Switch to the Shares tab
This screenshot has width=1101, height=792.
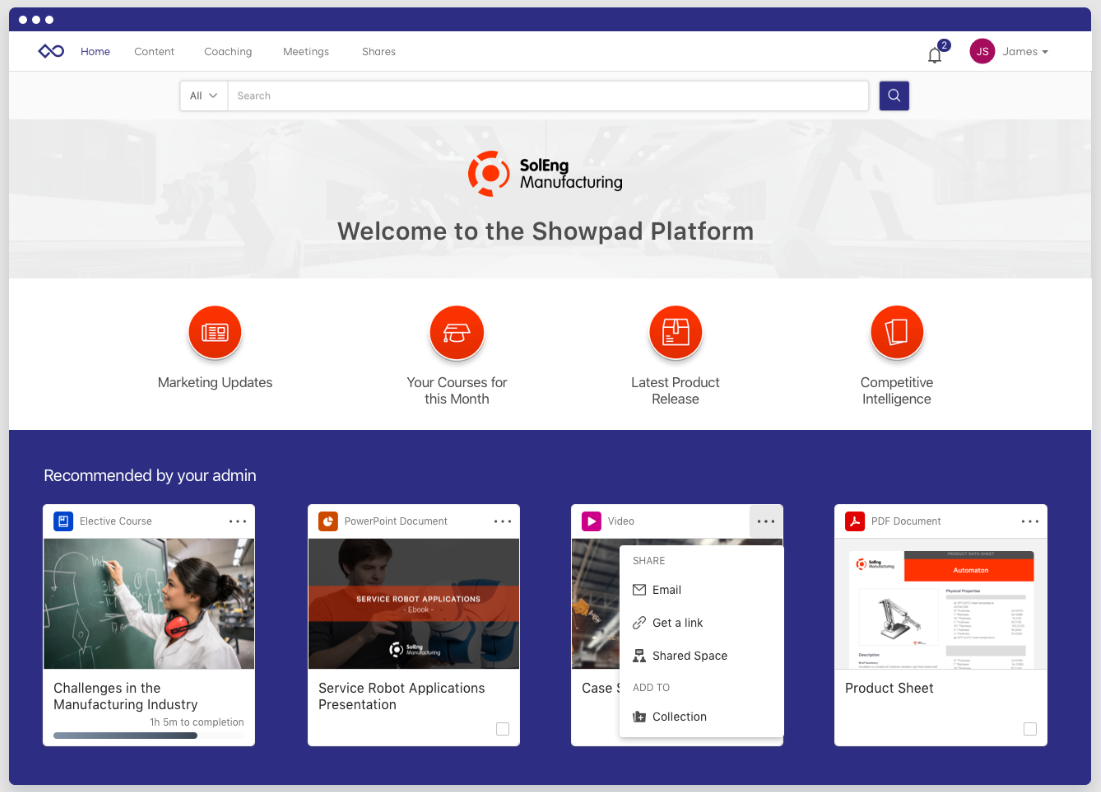click(x=379, y=51)
